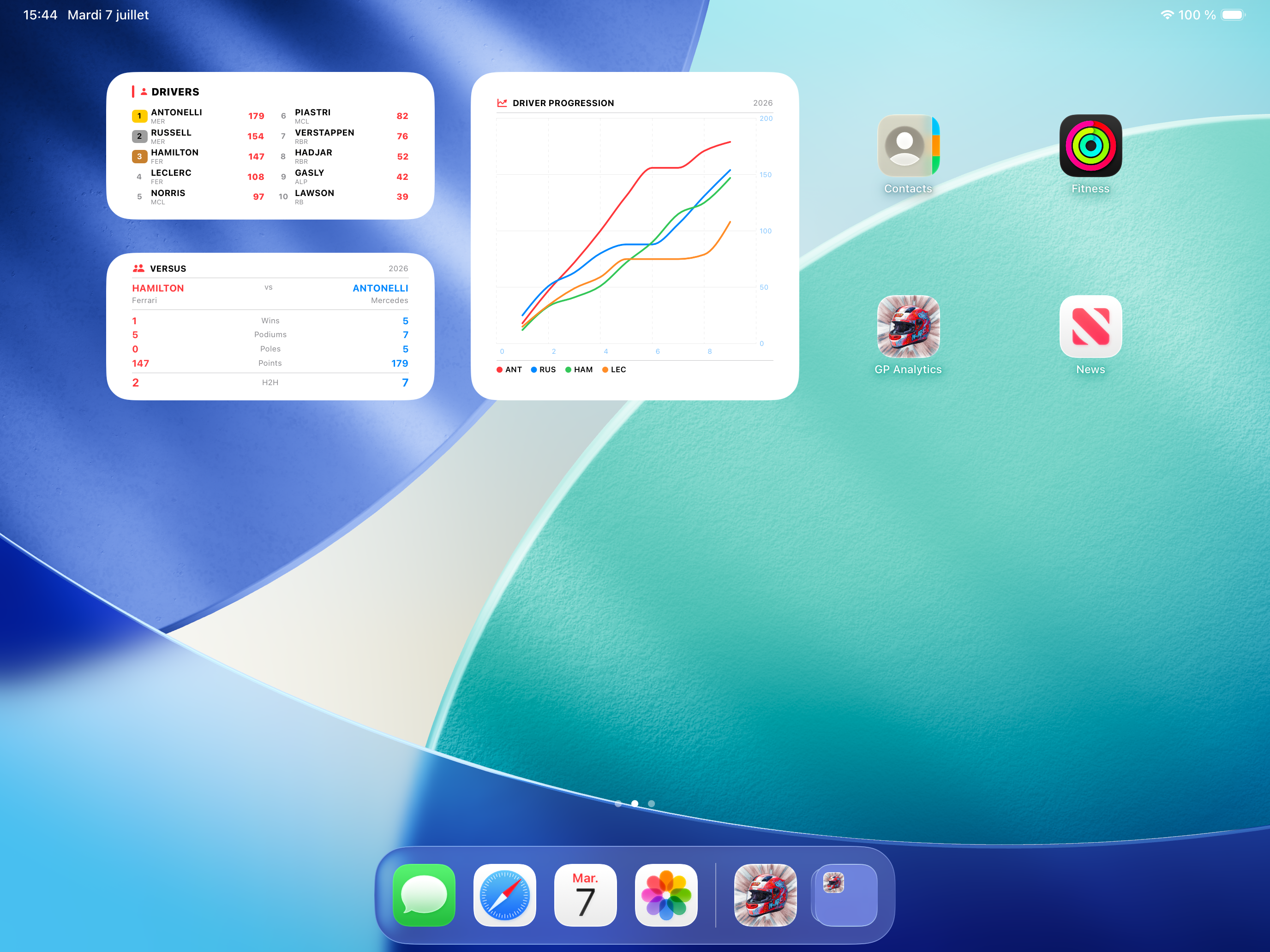Tap the H2H comparison row label
The width and height of the screenshot is (1270, 952).
(x=270, y=382)
